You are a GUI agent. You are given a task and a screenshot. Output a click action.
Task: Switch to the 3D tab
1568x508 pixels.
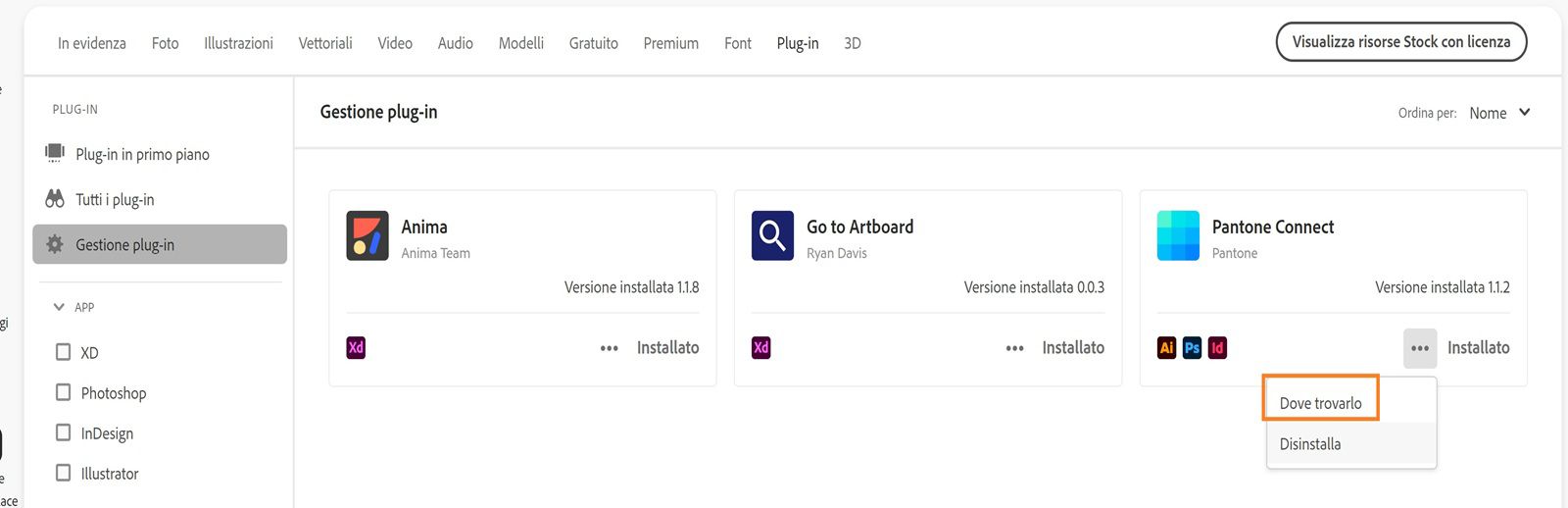[x=853, y=43]
